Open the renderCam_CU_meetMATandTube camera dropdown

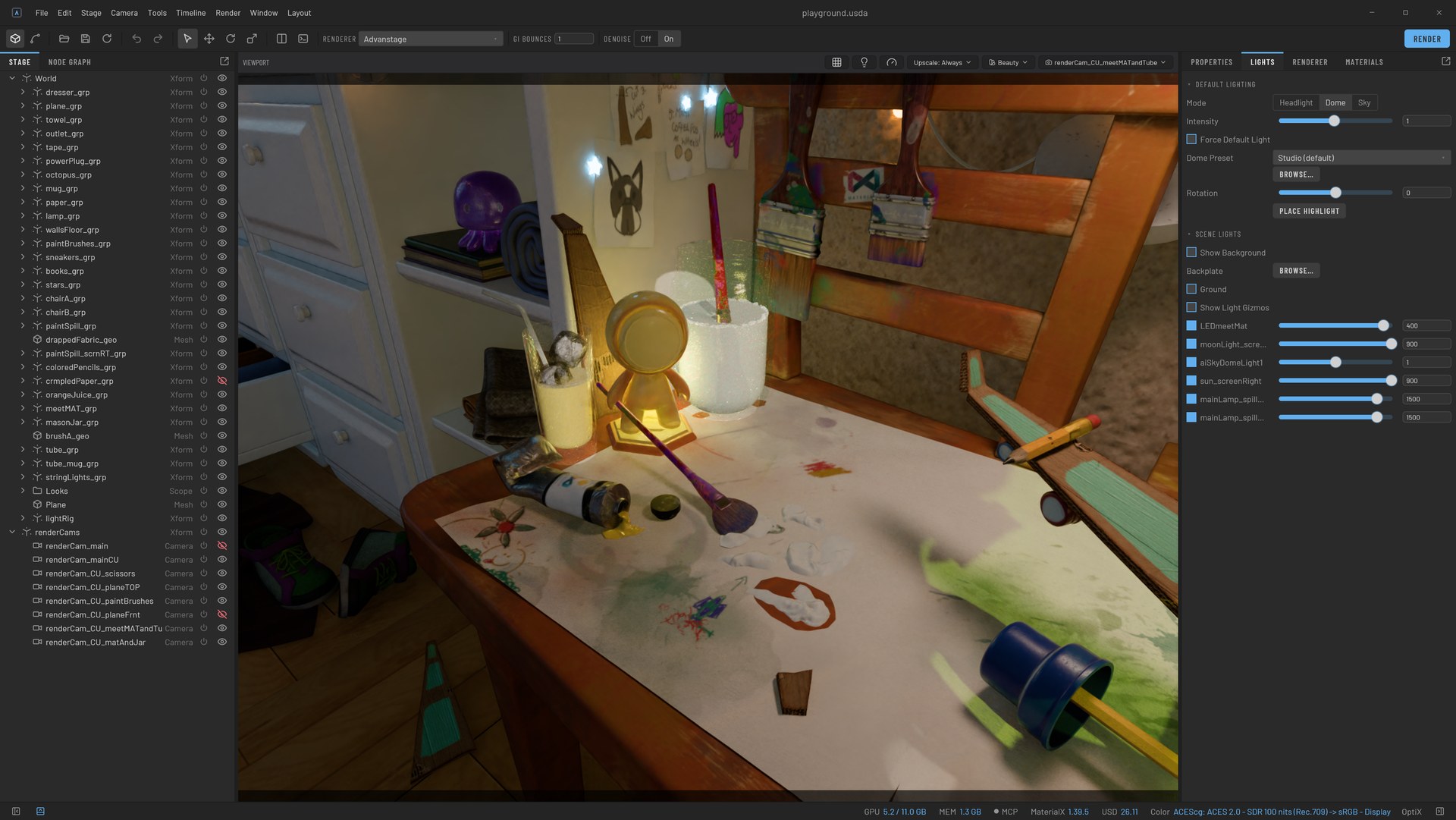(x=1105, y=62)
